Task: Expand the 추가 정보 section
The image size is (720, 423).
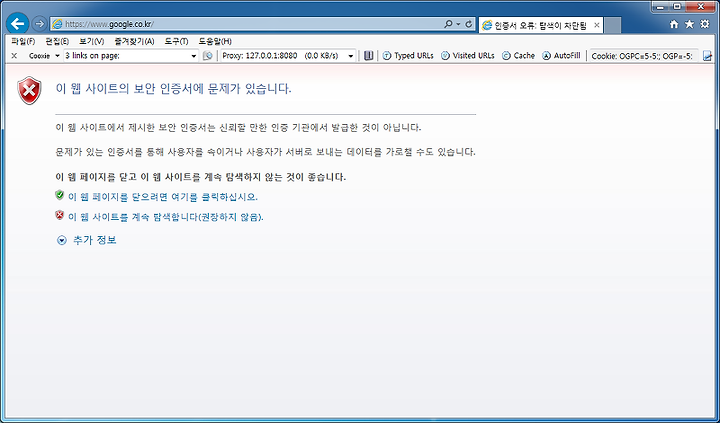Action: [x=86, y=240]
